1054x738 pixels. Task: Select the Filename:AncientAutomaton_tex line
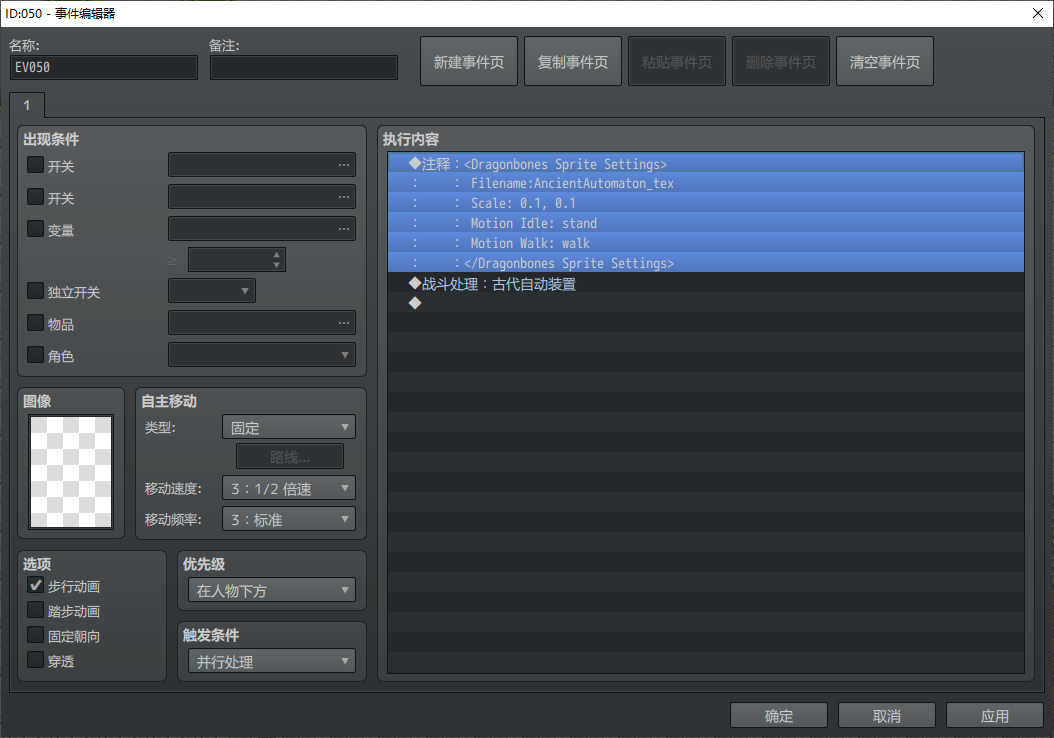pyautogui.click(x=706, y=183)
